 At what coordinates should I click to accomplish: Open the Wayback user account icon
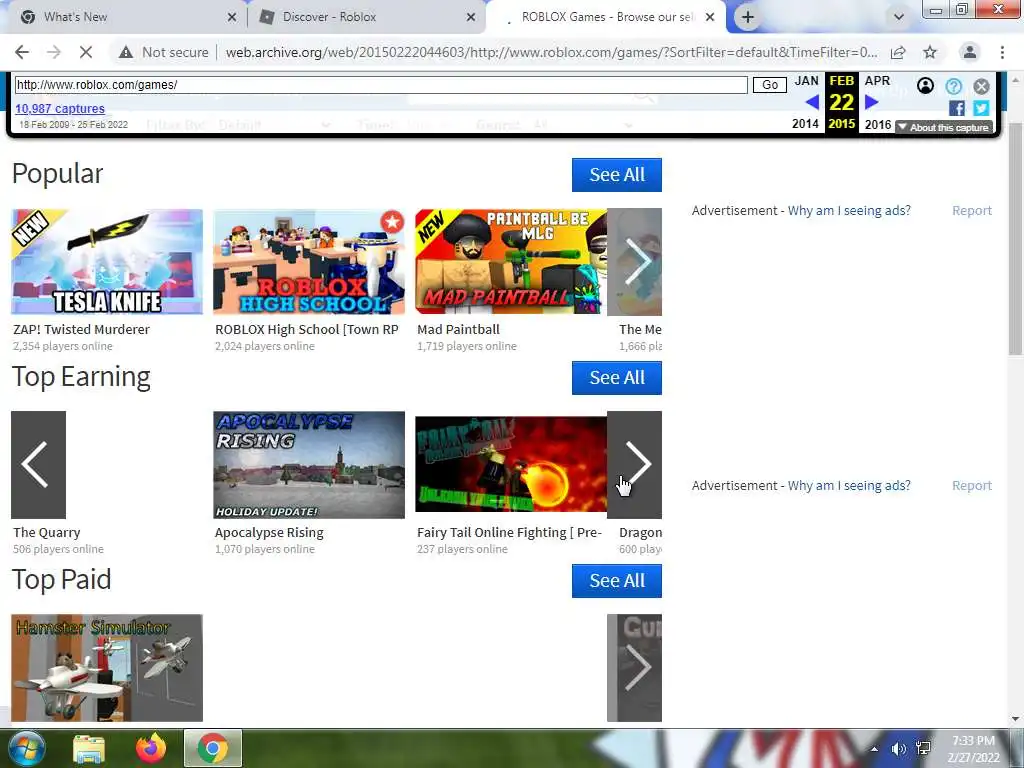(x=925, y=86)
